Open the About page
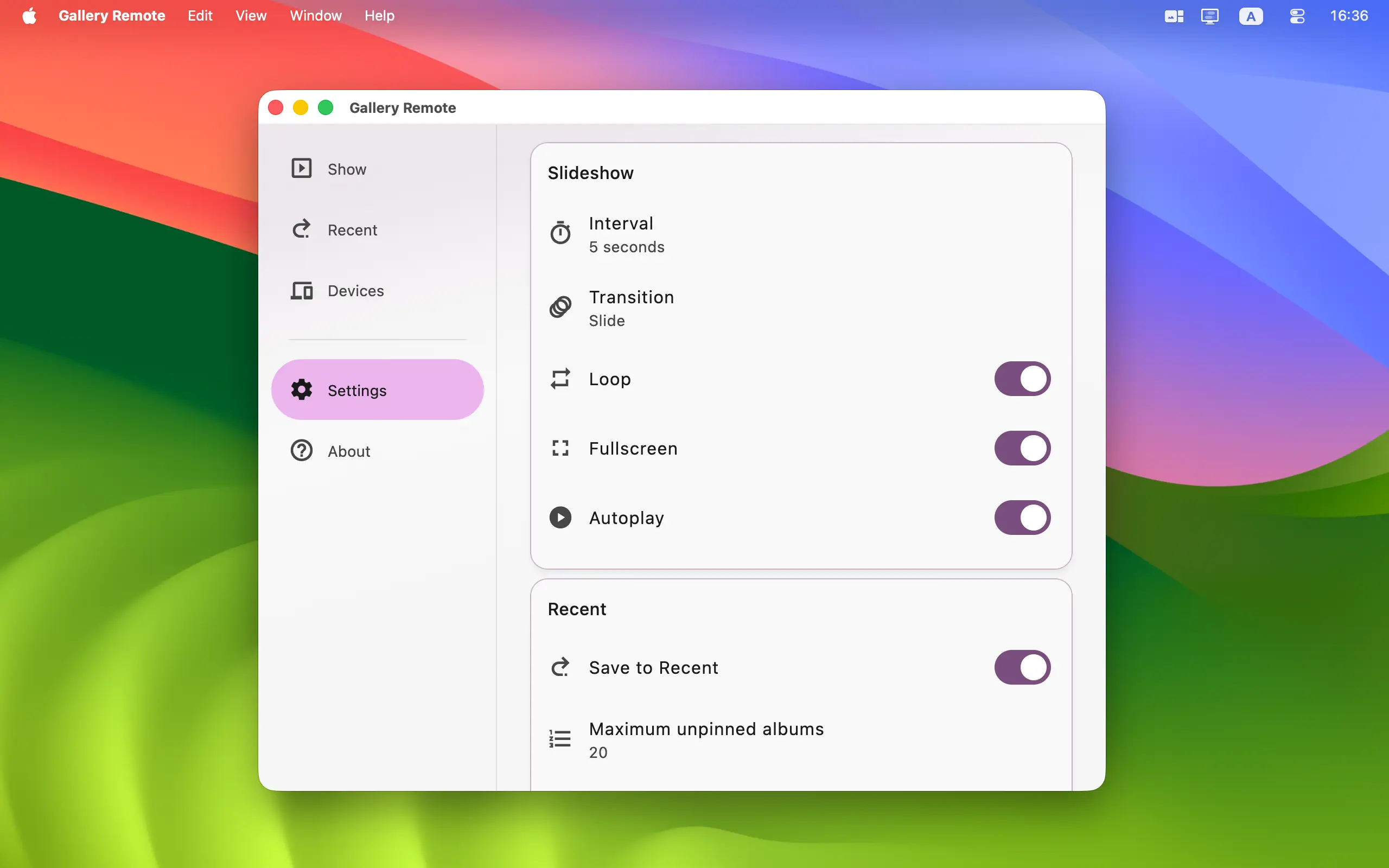This screenshot has height=868, width=1389. pyautogui.click(x=377, y=451)
